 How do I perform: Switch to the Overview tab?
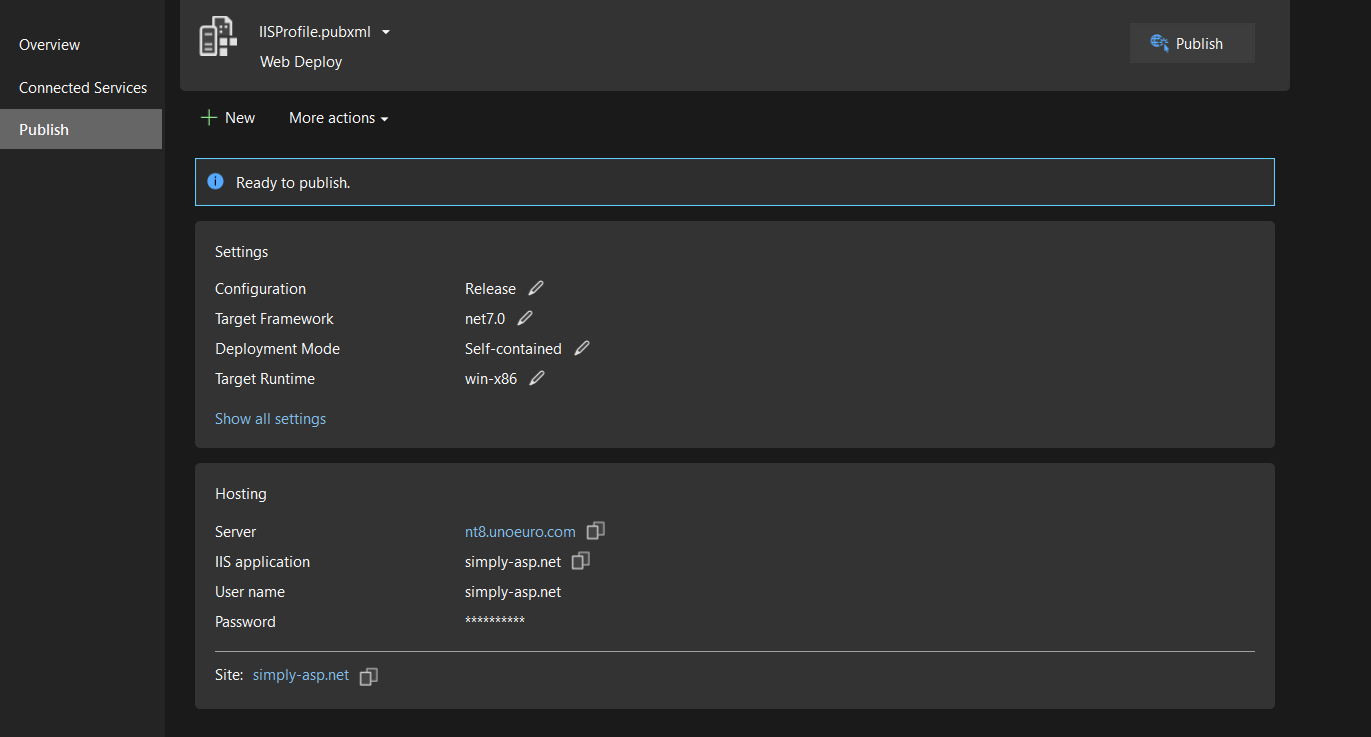50,45
